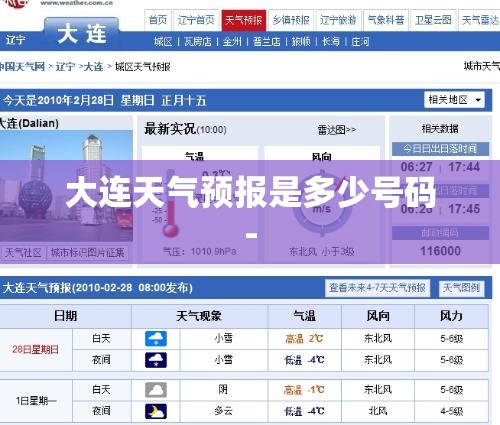The height and width of the screenshot is (425, 500).
Task: Select the 庄河 area link
Action: pyautogui.click(x=360, y=41)
